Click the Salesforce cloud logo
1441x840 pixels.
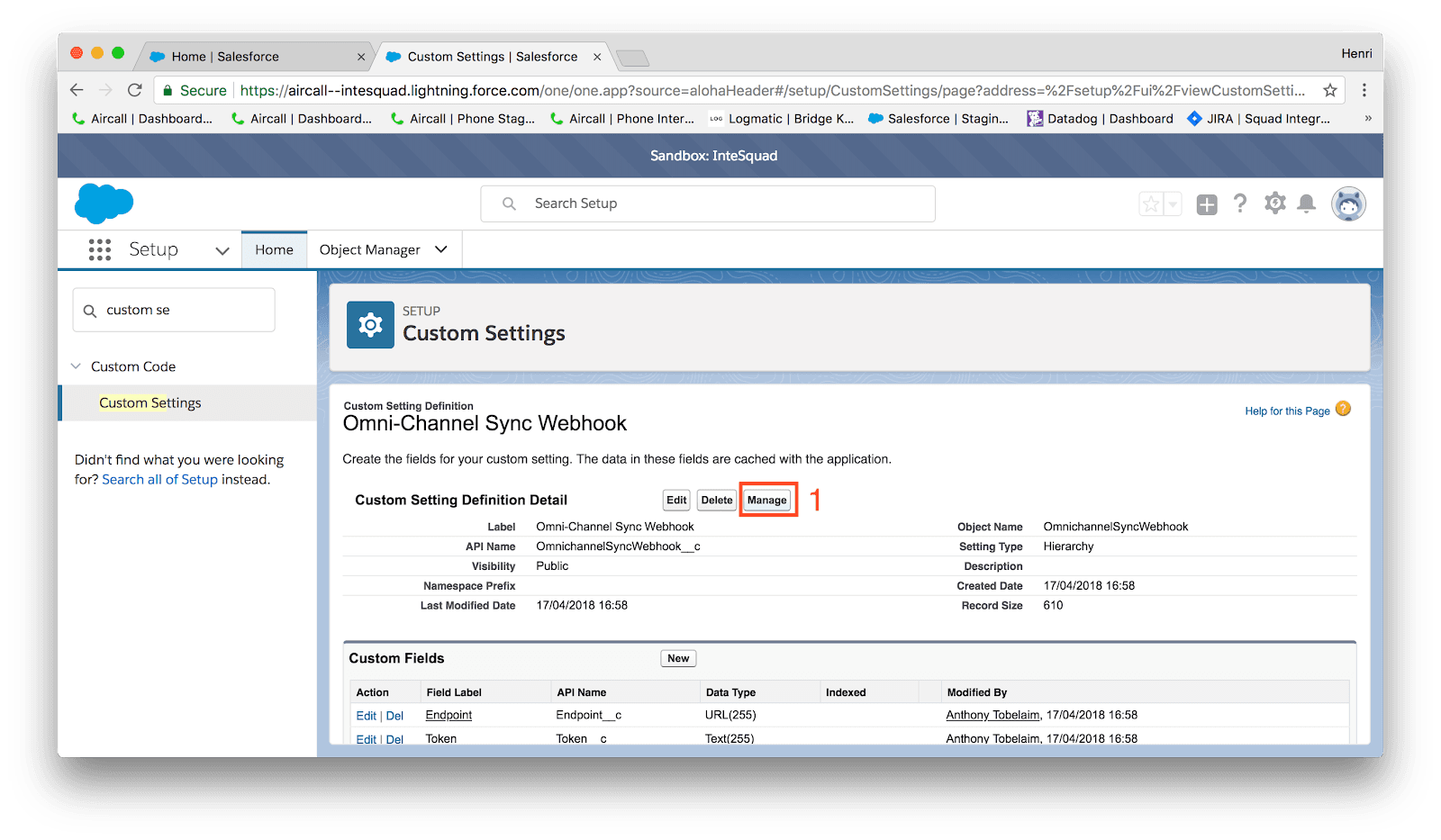tap(104, 203)
